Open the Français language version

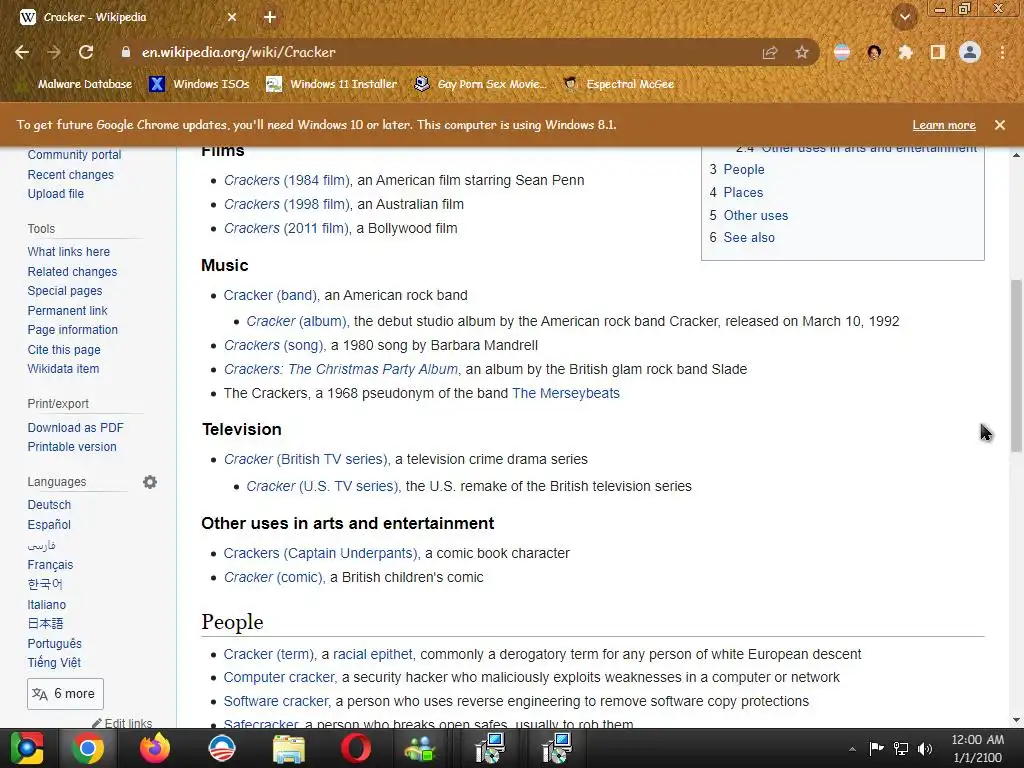pos(50,564)
